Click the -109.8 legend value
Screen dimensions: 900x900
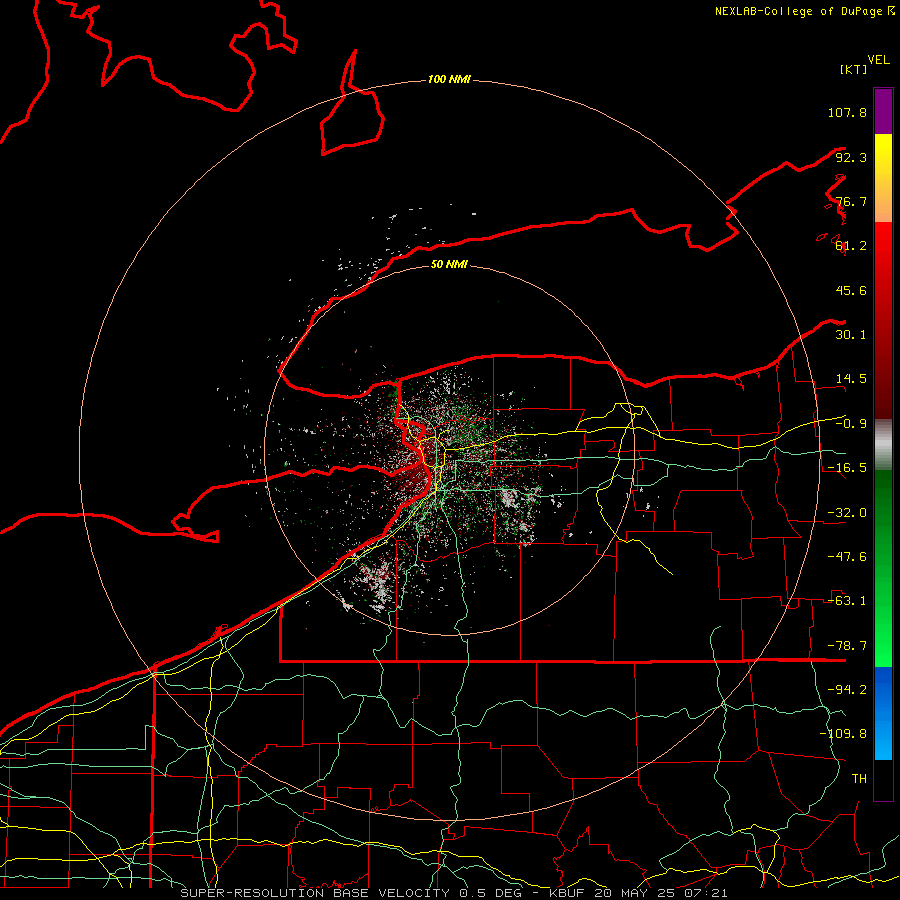point(843,734)
